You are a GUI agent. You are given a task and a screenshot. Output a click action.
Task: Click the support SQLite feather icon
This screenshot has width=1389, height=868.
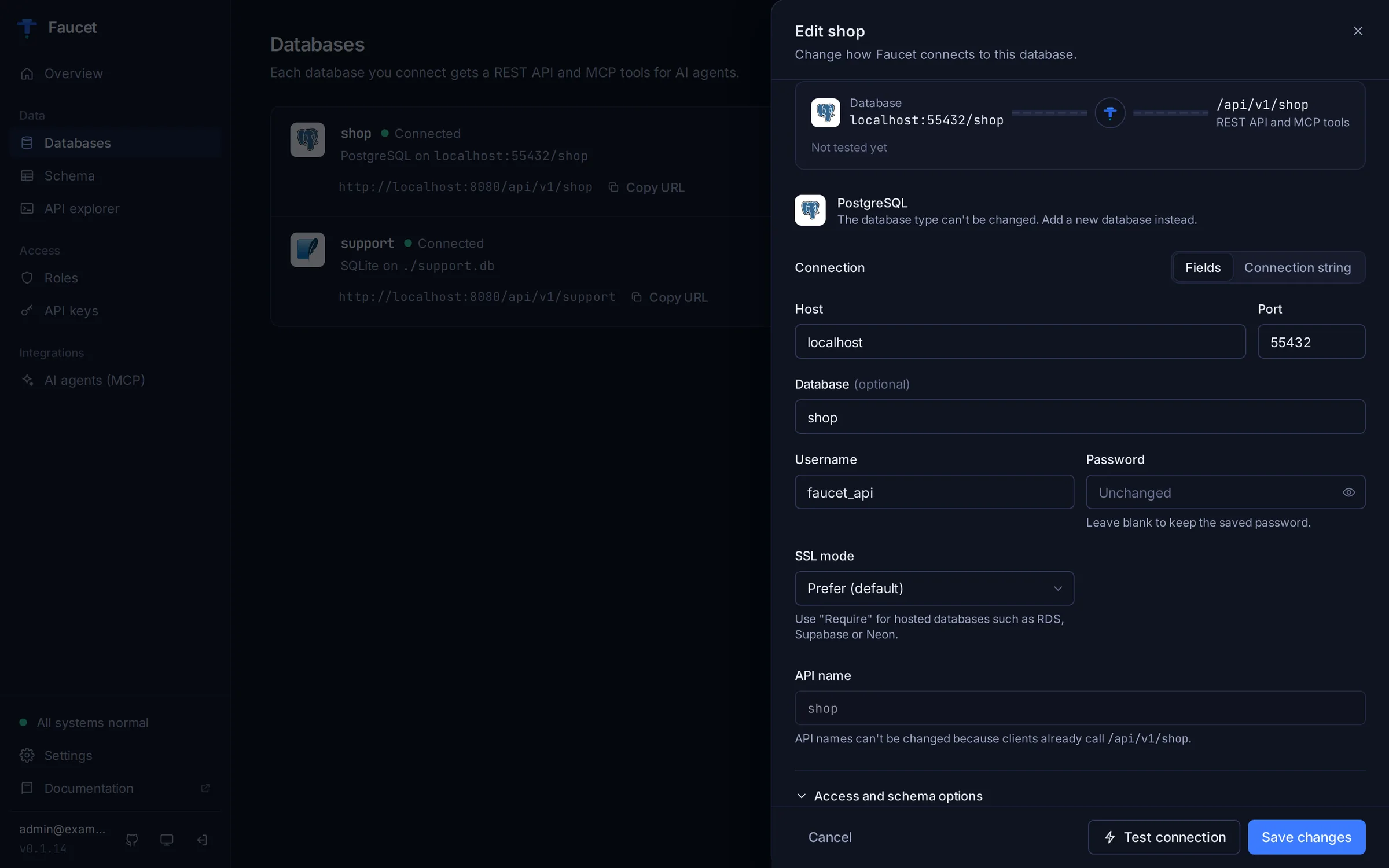click(307, 249)
